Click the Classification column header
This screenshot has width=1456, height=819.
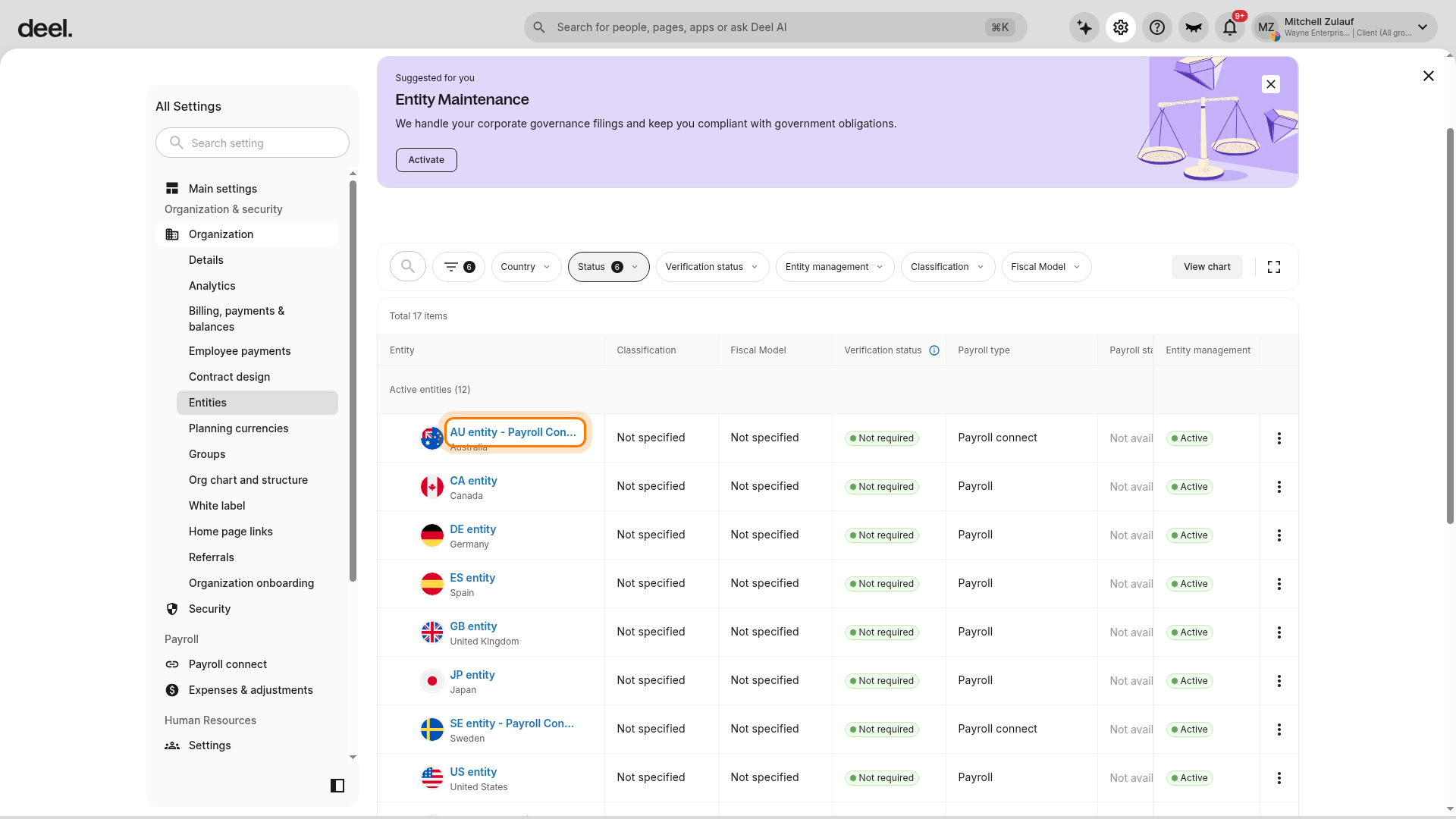(x=646, y=350)
